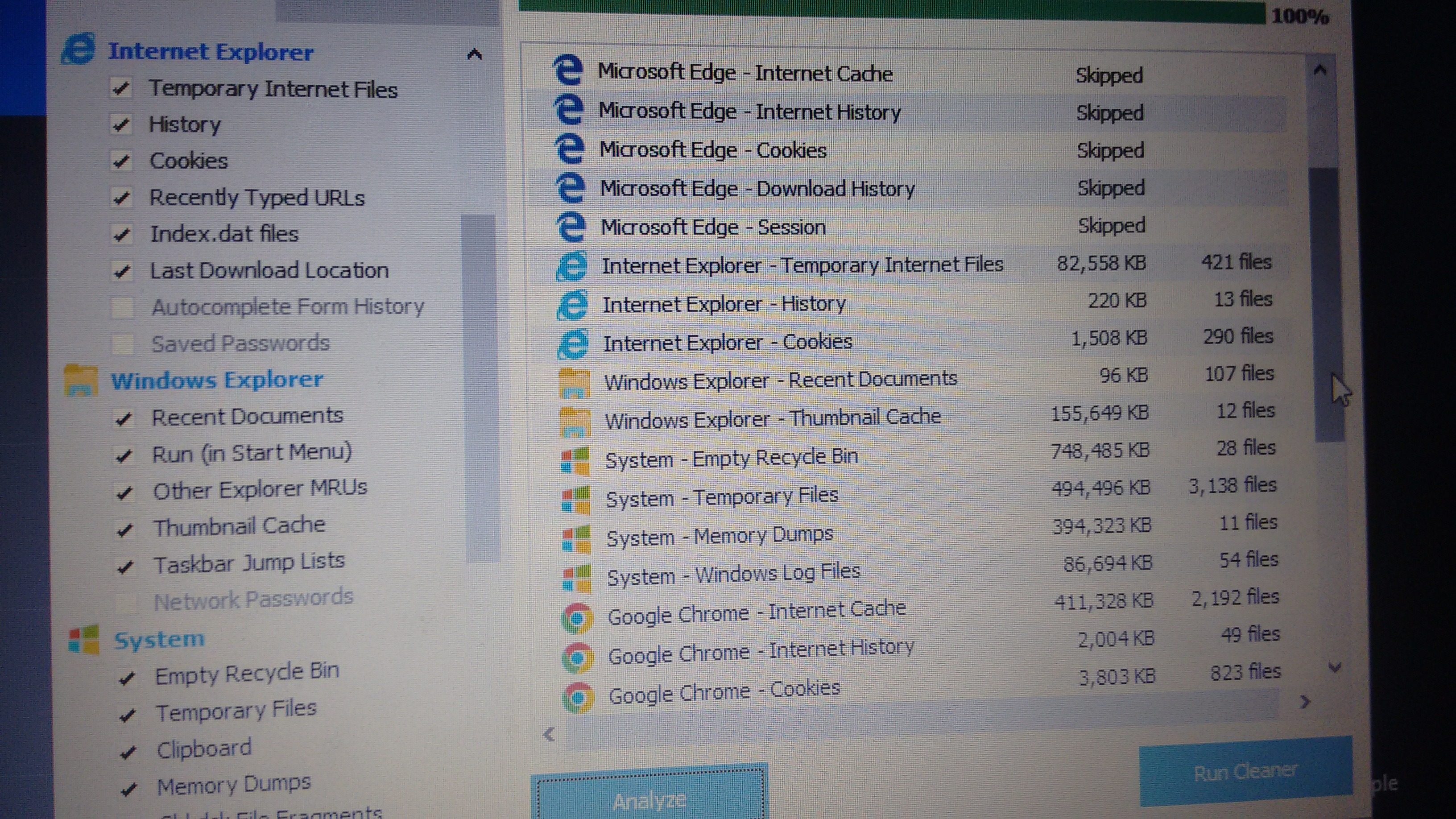Click the Internet Explorer section logo icon
Image resolution: width=1456 pixels, height=819 pixels.
(x=78, y=49)
